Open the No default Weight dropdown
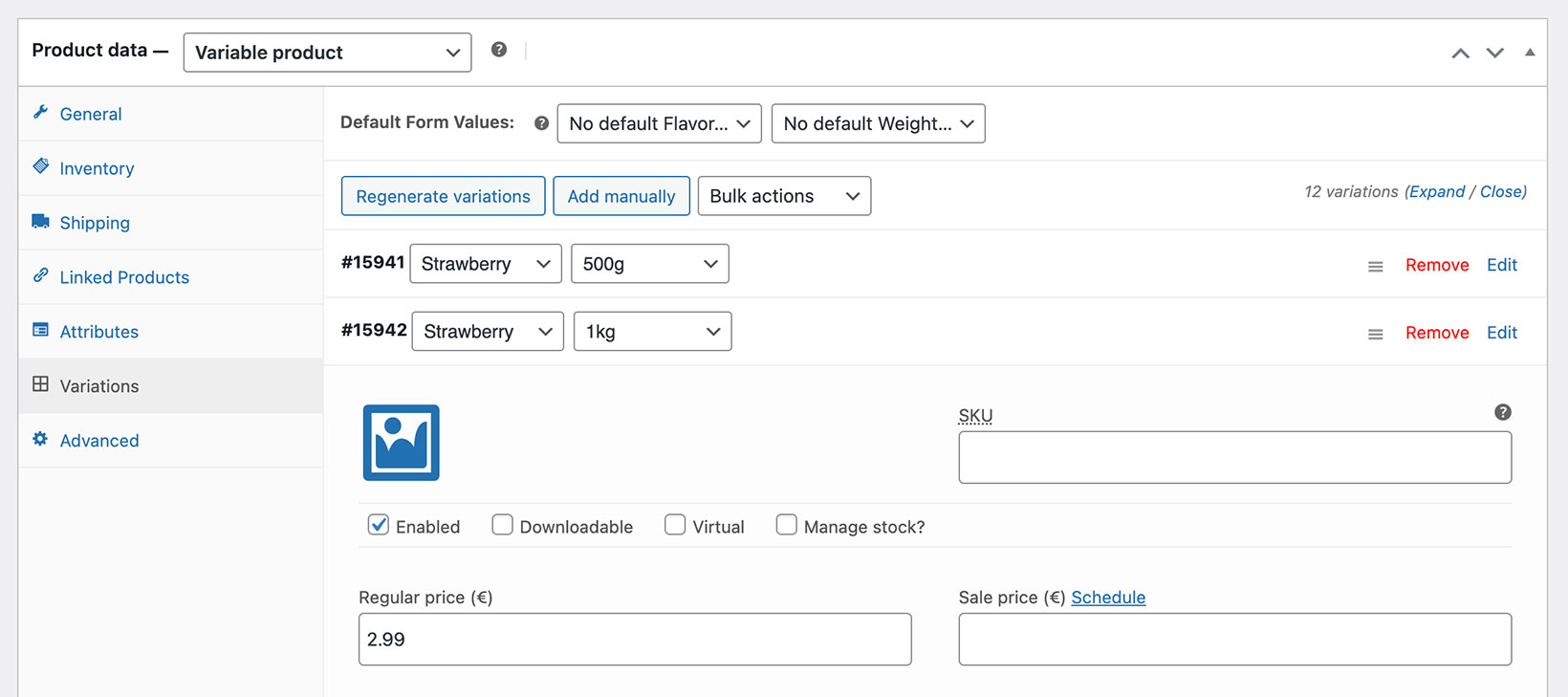Screen dimensions: 1568x697 (x=878, y=123)
